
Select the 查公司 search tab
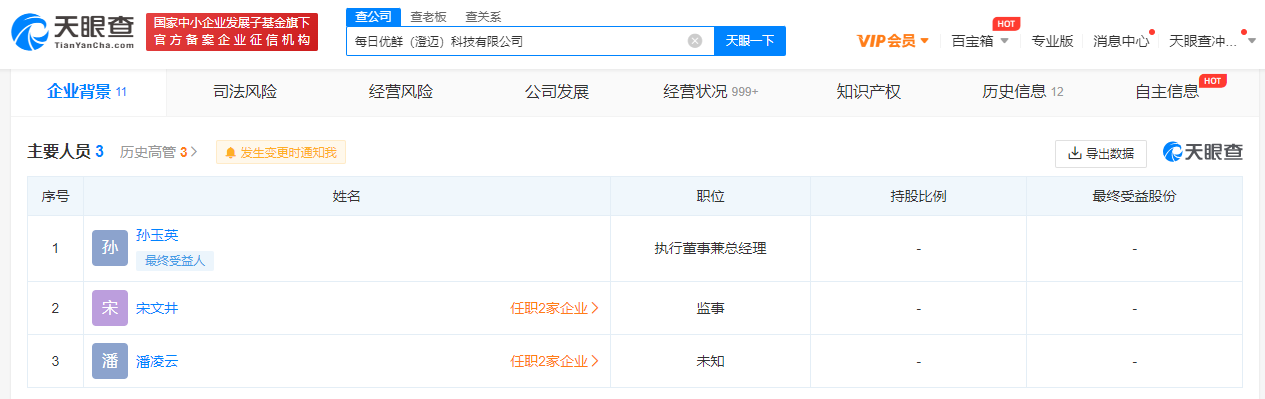[373, 16]
